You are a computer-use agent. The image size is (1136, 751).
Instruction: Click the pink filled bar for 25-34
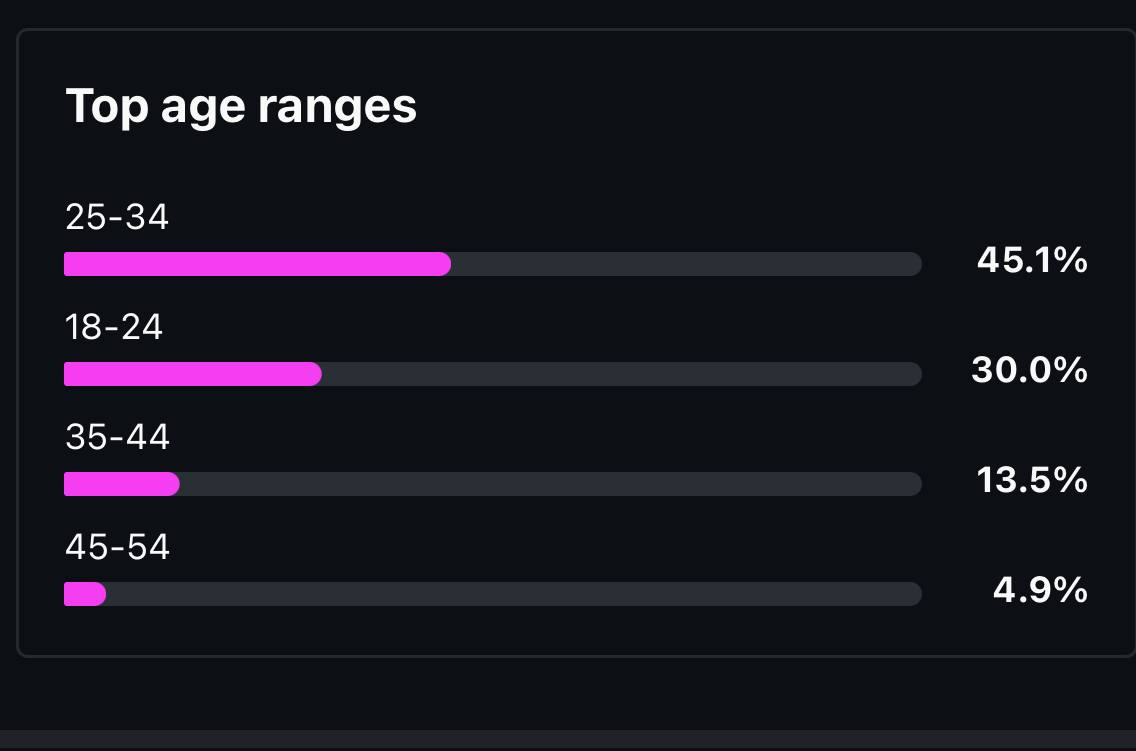click(x=257, y=264)
